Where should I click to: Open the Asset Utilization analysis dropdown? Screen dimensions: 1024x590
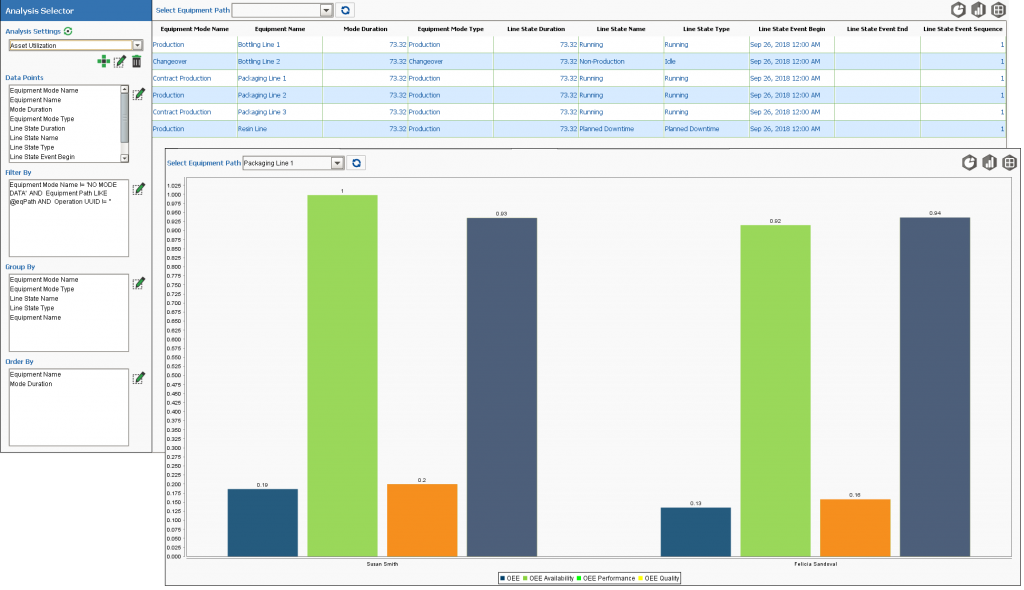click(x=137, y=45)
